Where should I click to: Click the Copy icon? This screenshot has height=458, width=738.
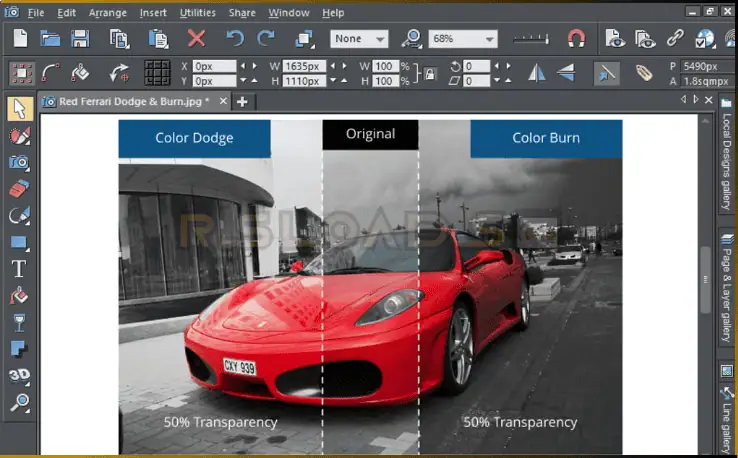pyautogui.click(x=120, y=38)
